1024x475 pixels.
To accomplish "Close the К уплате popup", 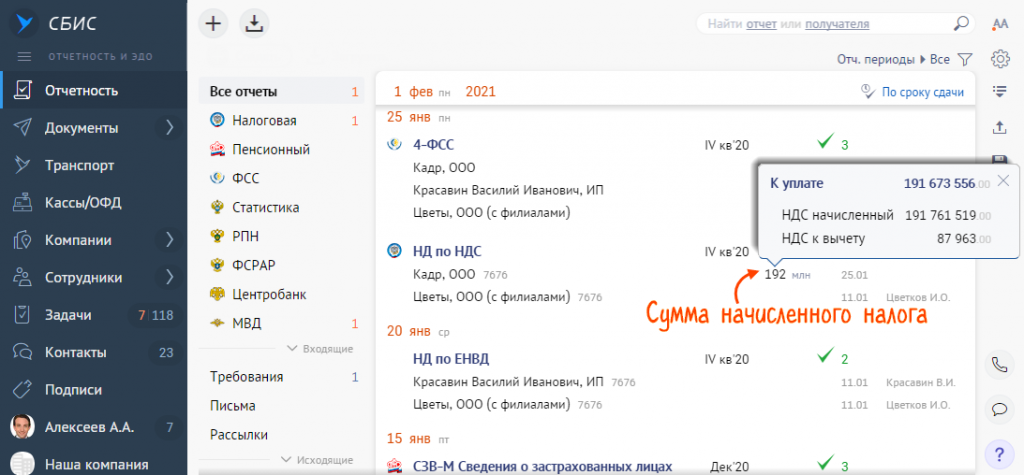I will pyautogui.click(x=1003, y=181).
